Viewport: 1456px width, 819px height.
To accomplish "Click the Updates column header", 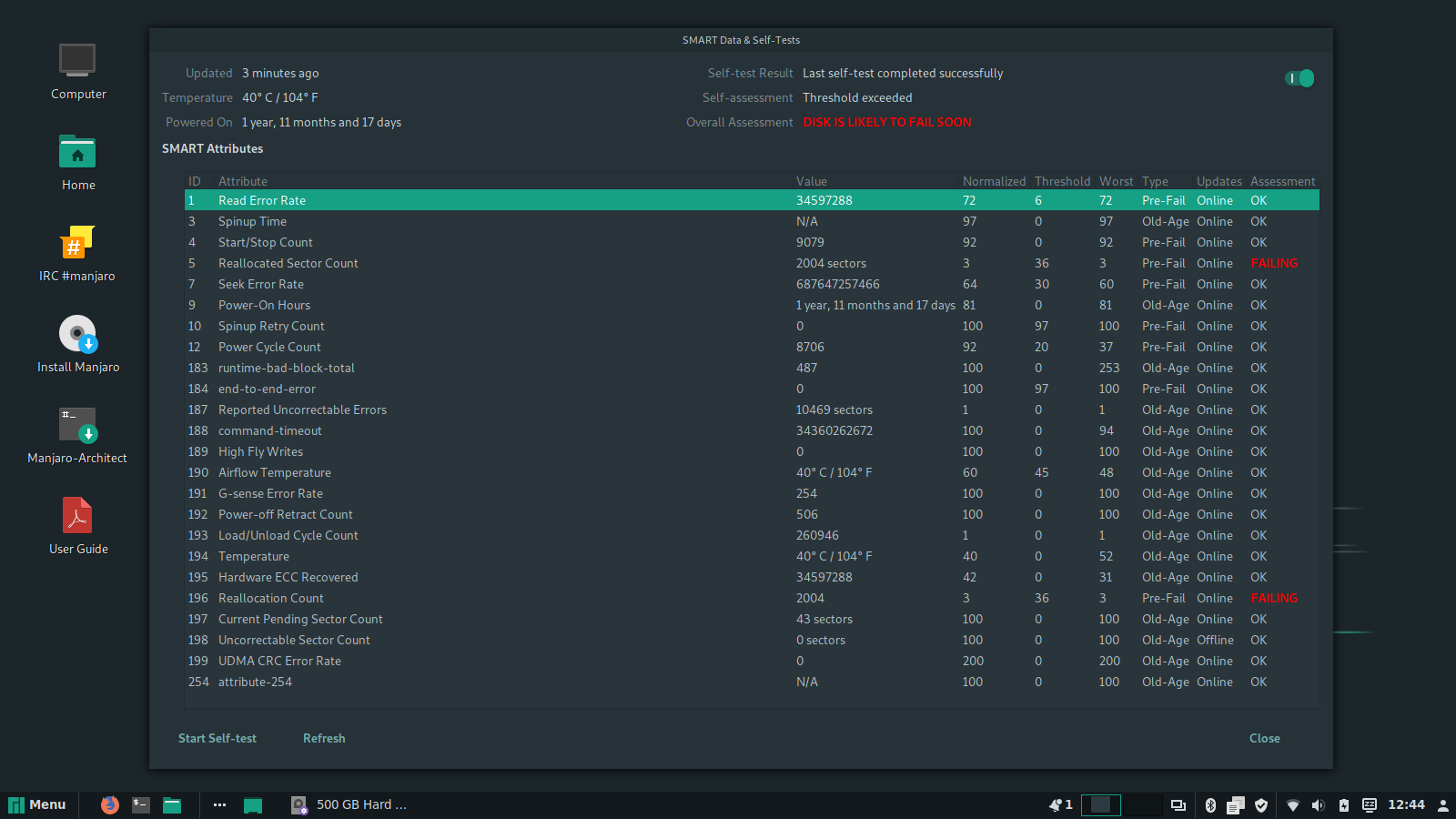I will [x=1219, y=181].
